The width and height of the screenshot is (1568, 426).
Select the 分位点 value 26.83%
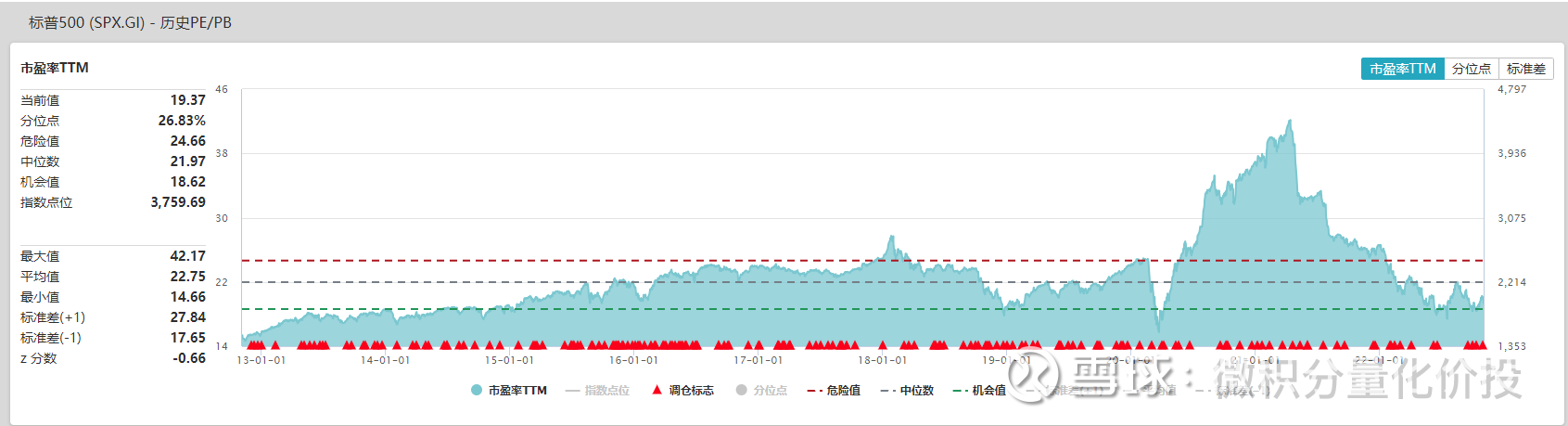tap(182, 121)
